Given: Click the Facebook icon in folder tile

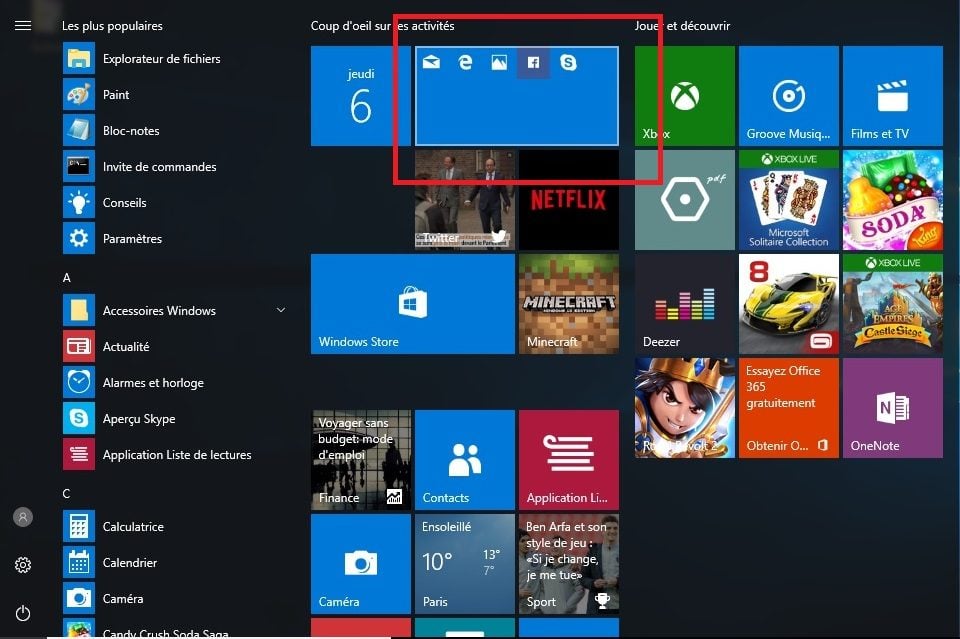Looking at the screenshot, I should click(x=533, y=63).
